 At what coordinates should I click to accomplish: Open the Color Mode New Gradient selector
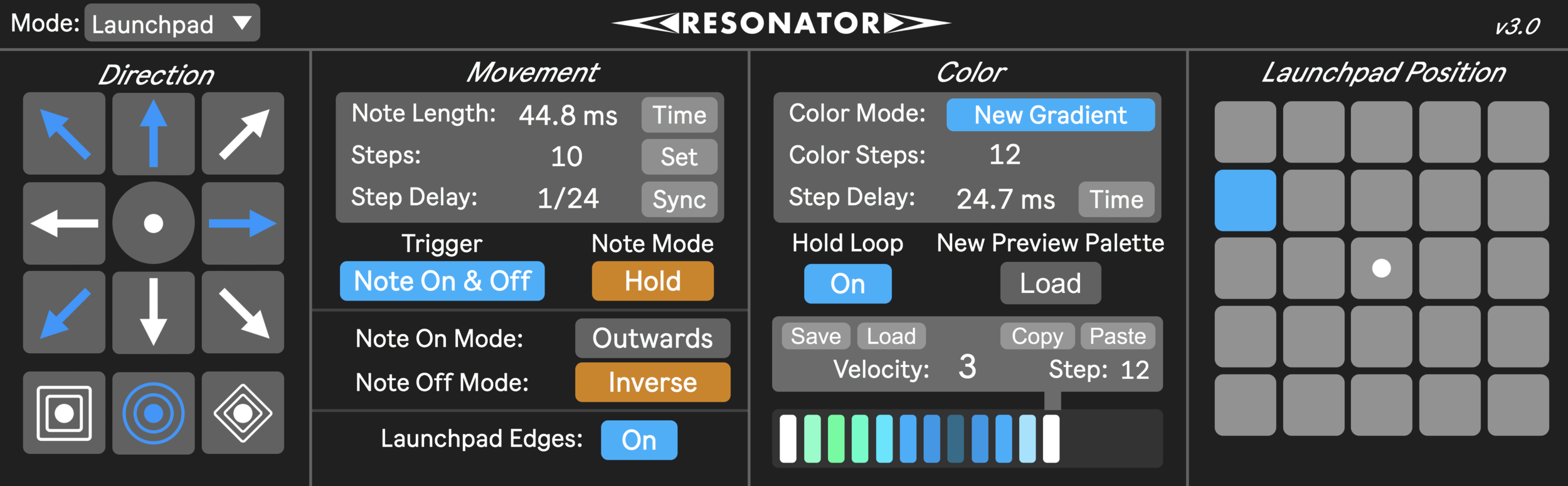pyautogui.click(x=1050, y=115)
